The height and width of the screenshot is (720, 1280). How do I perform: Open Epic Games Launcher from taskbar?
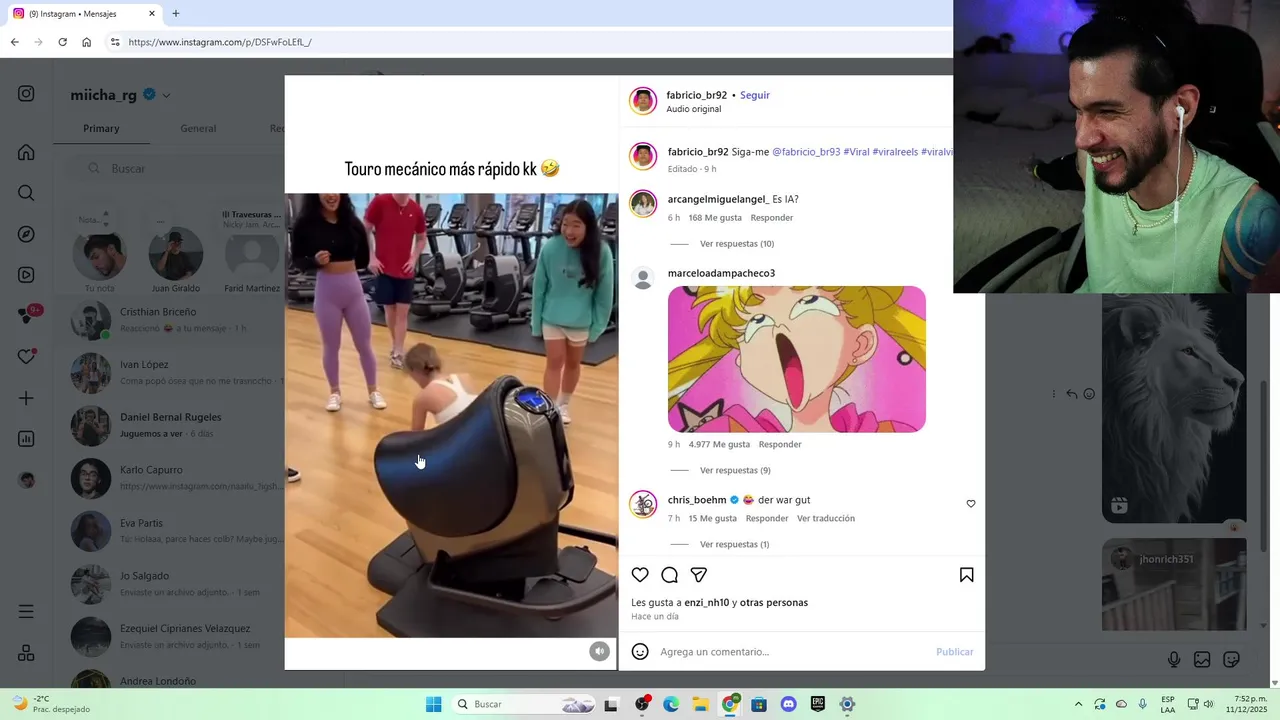[818, 704]
